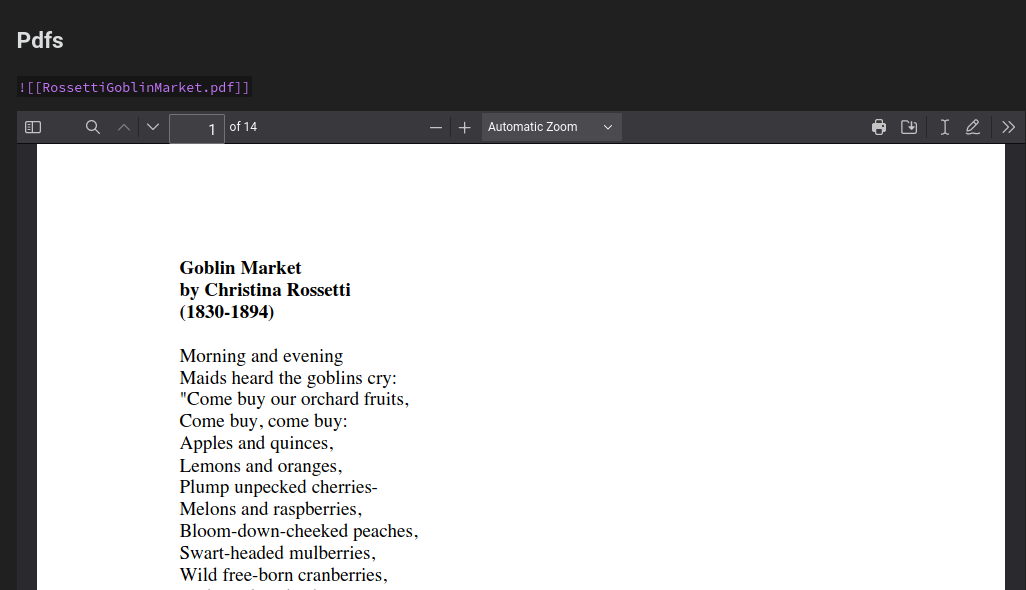Zoom in using the plus icon
This screenshot has width=1026, height=590.
[464, 127]
